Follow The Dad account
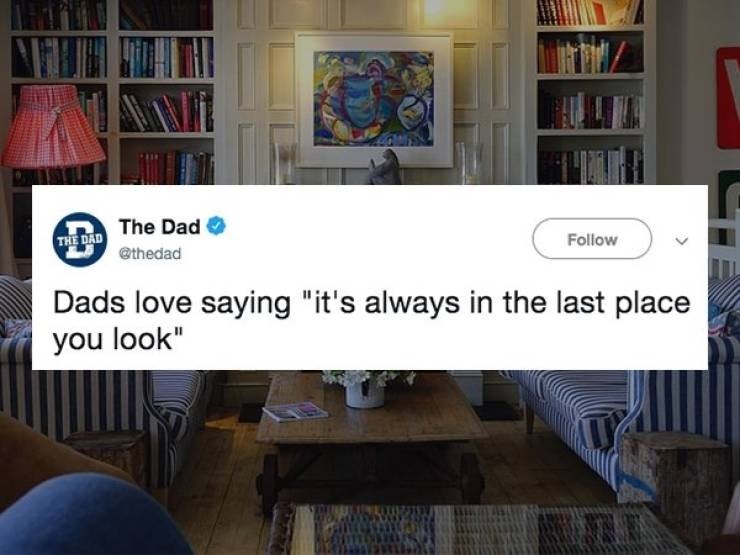This screenshot has height=555, width=740. (592, 239)
